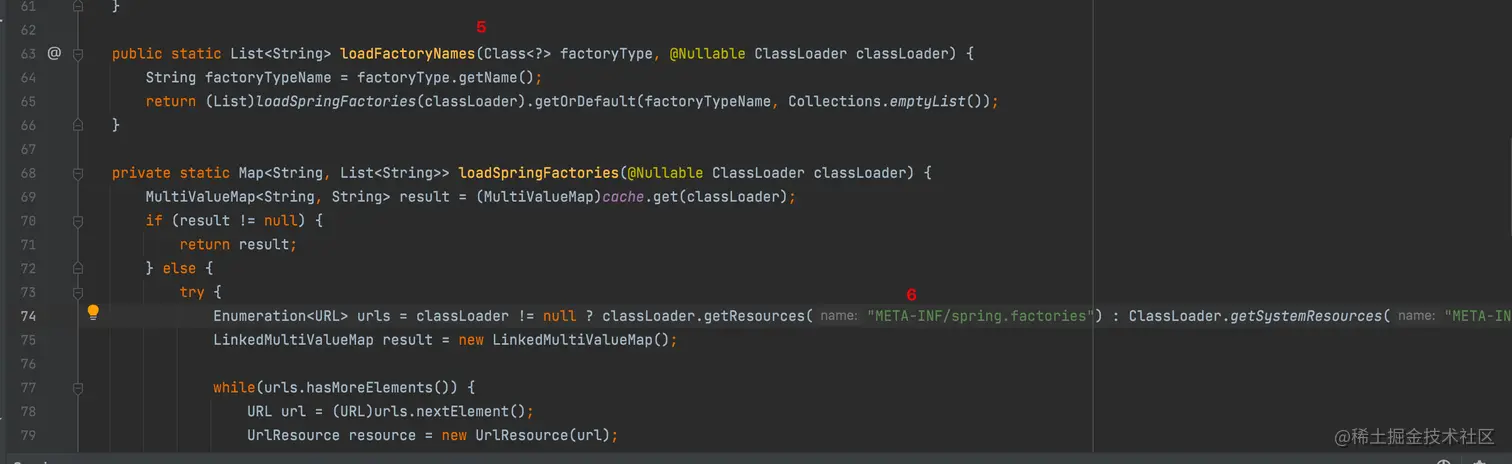
Task: Click the private keyword on line 68
Action: [141, 173]
